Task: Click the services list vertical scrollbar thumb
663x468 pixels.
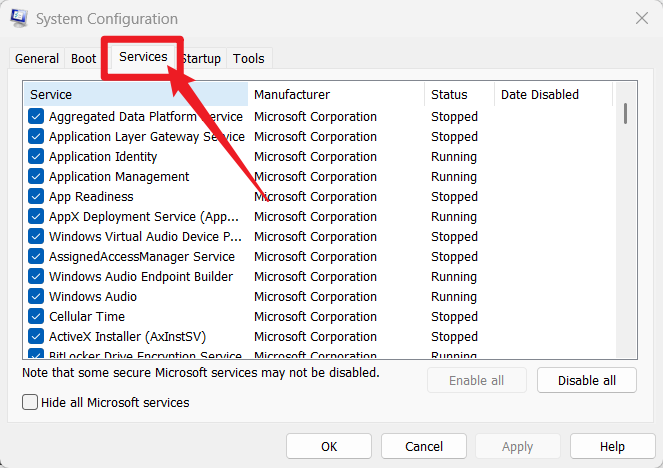Action: coord(625,113)
